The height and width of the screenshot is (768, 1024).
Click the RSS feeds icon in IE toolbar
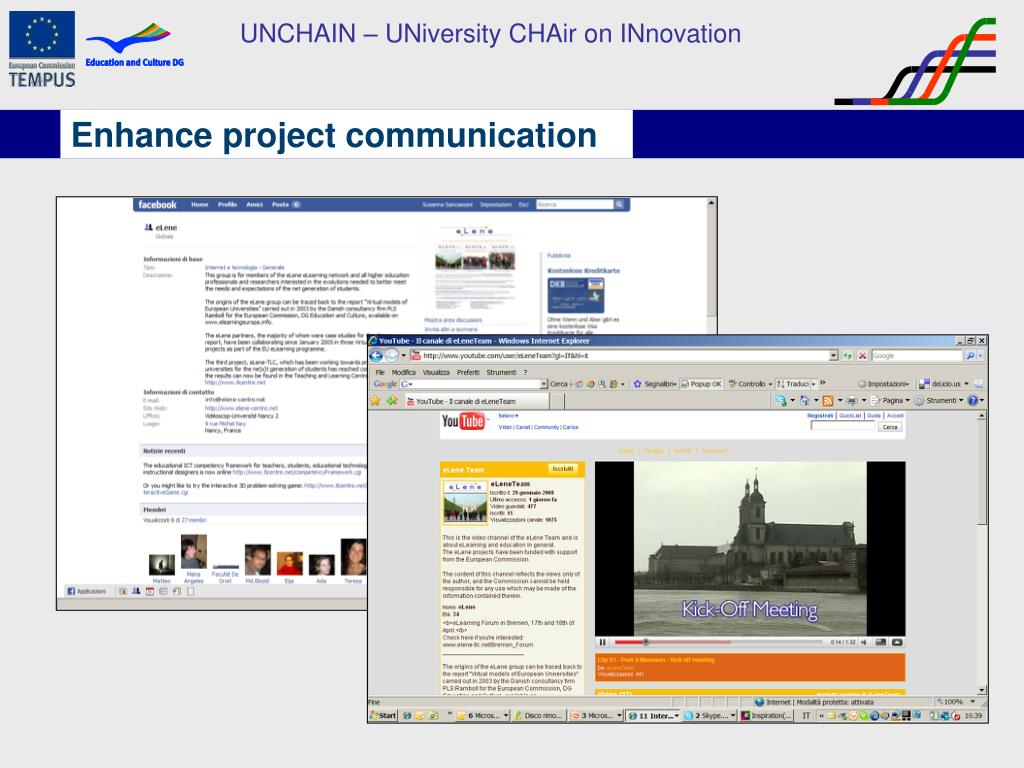[827, 401]
